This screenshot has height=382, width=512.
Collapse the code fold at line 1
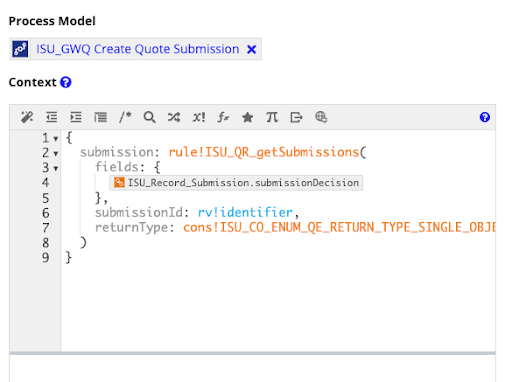click(x=56, y=139)
